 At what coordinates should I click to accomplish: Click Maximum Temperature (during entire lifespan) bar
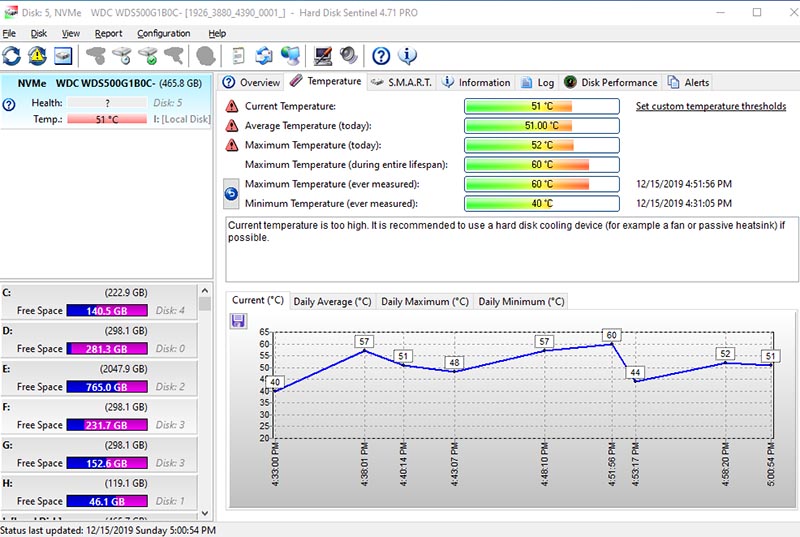(542, 164)
